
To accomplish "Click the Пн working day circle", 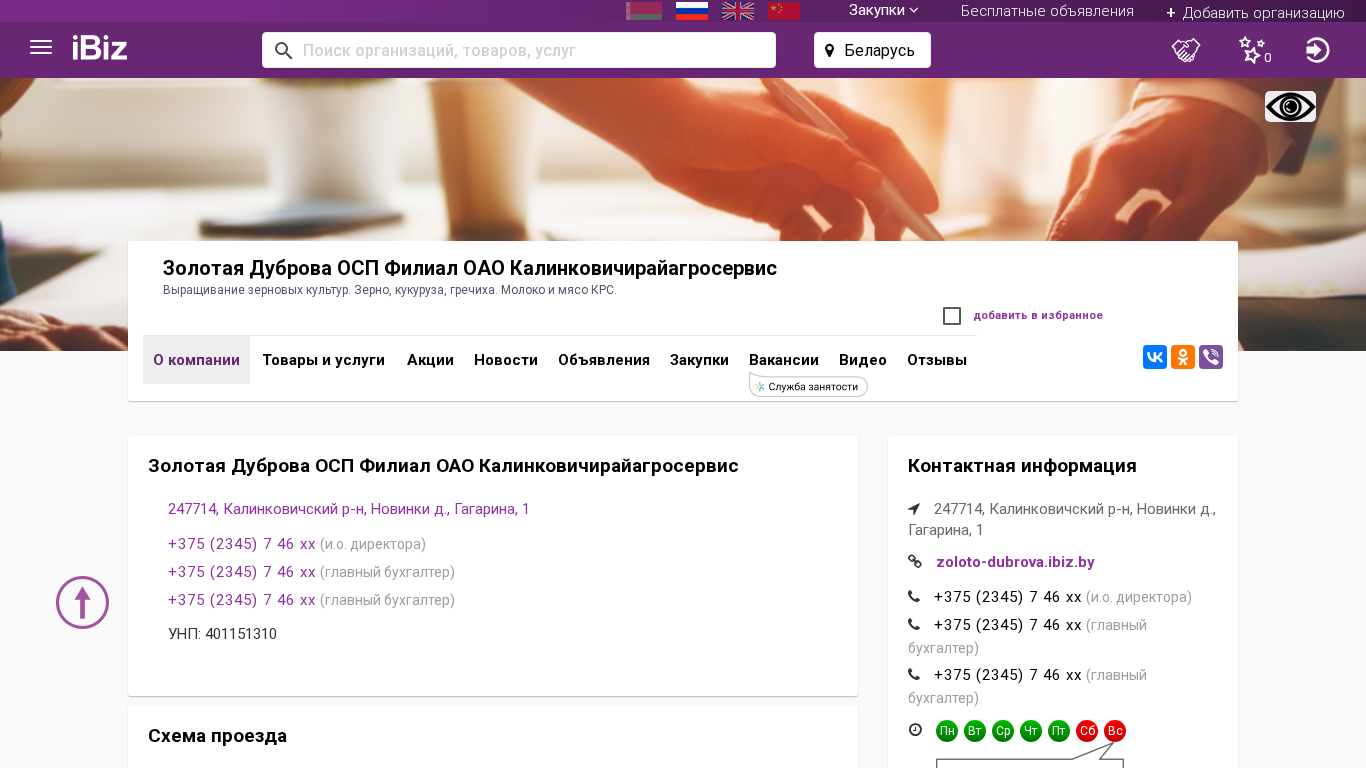I will click(x=947, y=731).
